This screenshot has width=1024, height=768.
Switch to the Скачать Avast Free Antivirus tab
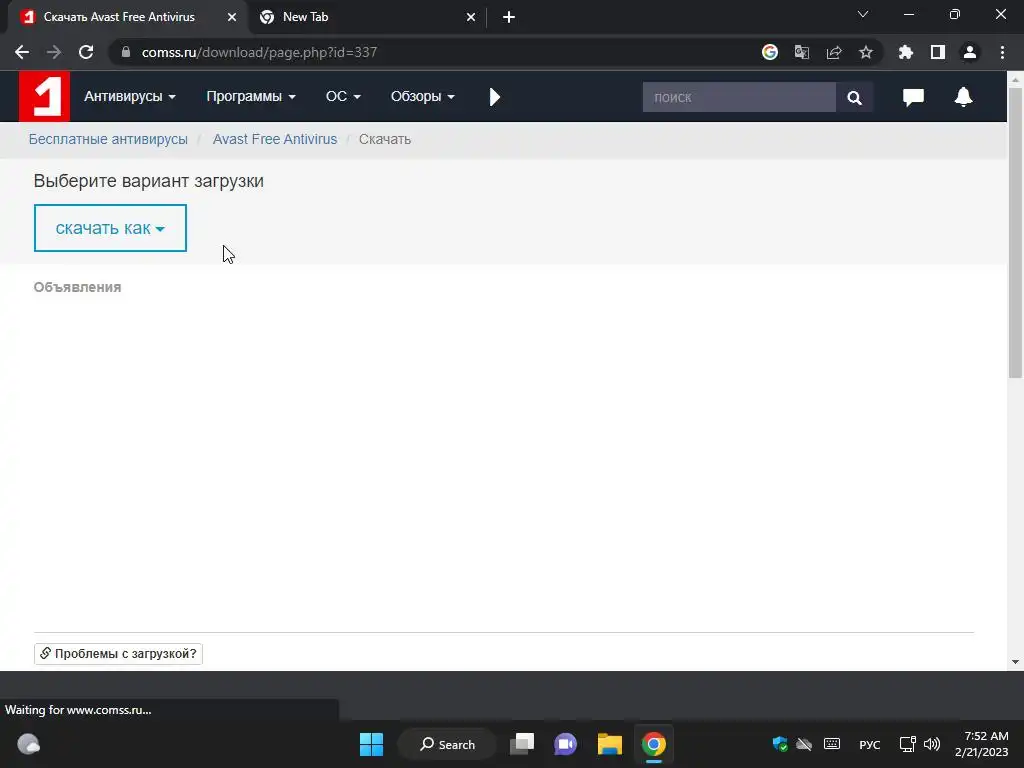[x=119, y=17]
